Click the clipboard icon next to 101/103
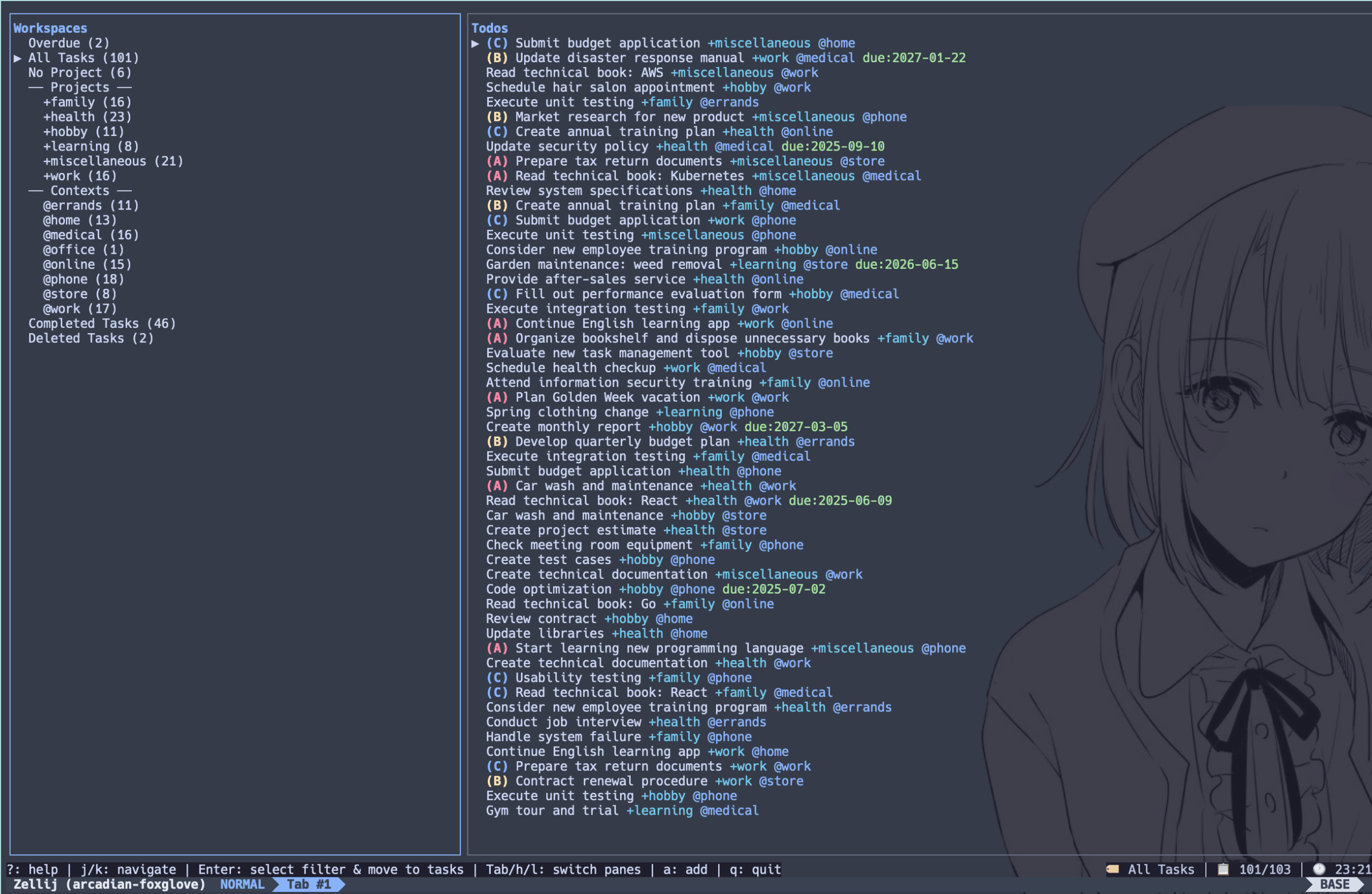 1222,869
